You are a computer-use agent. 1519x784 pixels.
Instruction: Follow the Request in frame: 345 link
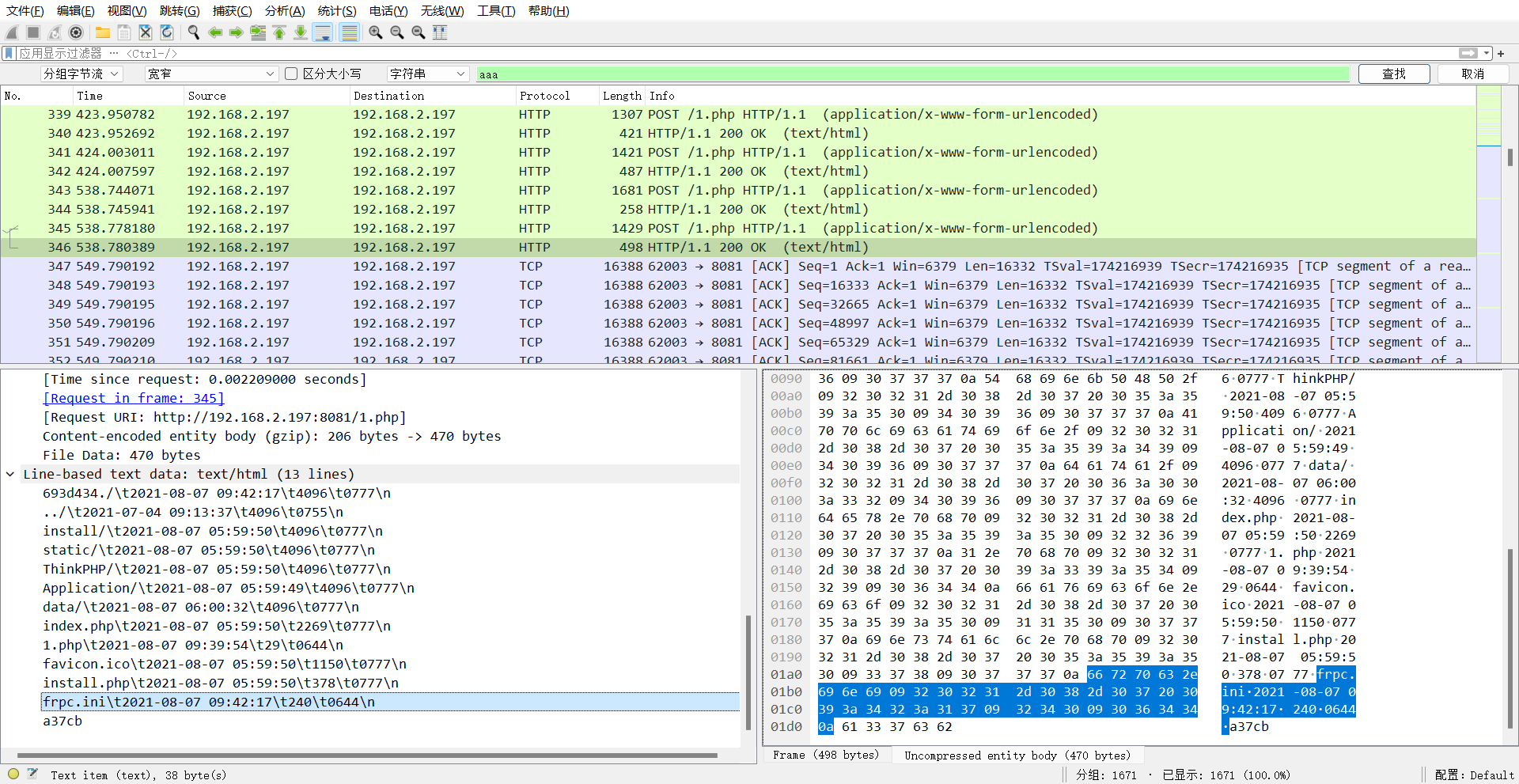tap(134, 398)
